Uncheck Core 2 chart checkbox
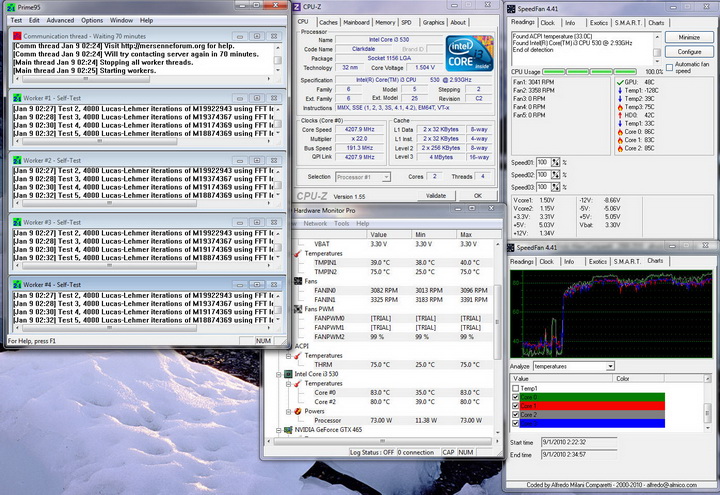Screen dimensions: 720x495 (x=515, y=415)
